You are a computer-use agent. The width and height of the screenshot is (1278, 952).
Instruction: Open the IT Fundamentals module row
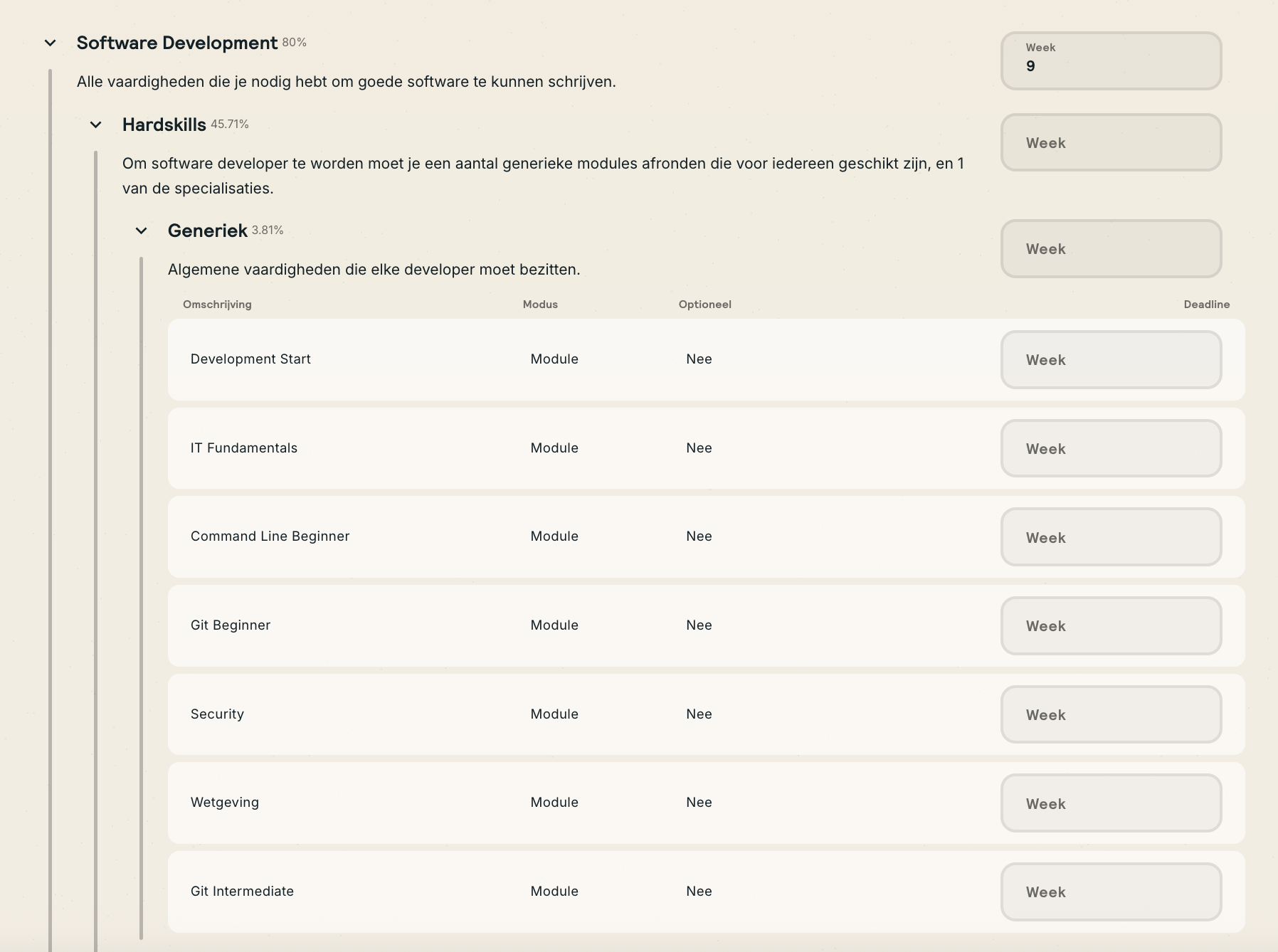244,448
